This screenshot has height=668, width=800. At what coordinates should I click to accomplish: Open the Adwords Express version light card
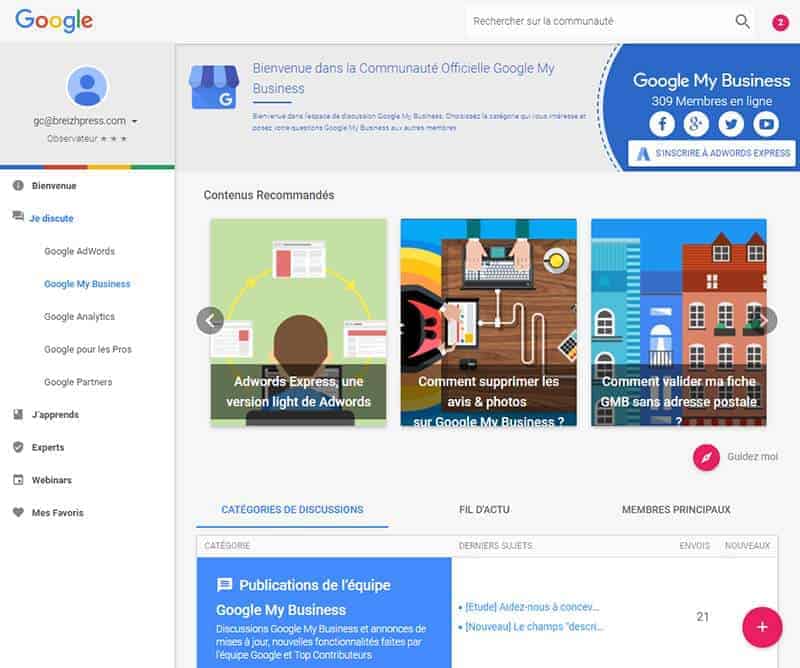tap(298, 322)
